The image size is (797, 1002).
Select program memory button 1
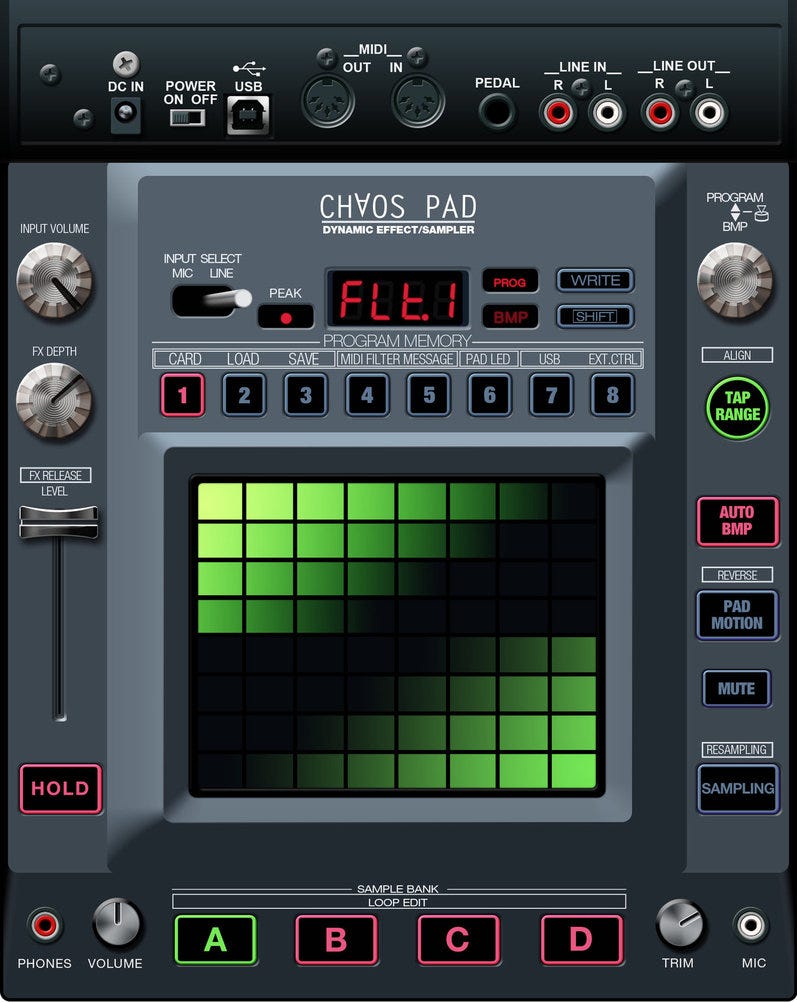click(183, 395)
